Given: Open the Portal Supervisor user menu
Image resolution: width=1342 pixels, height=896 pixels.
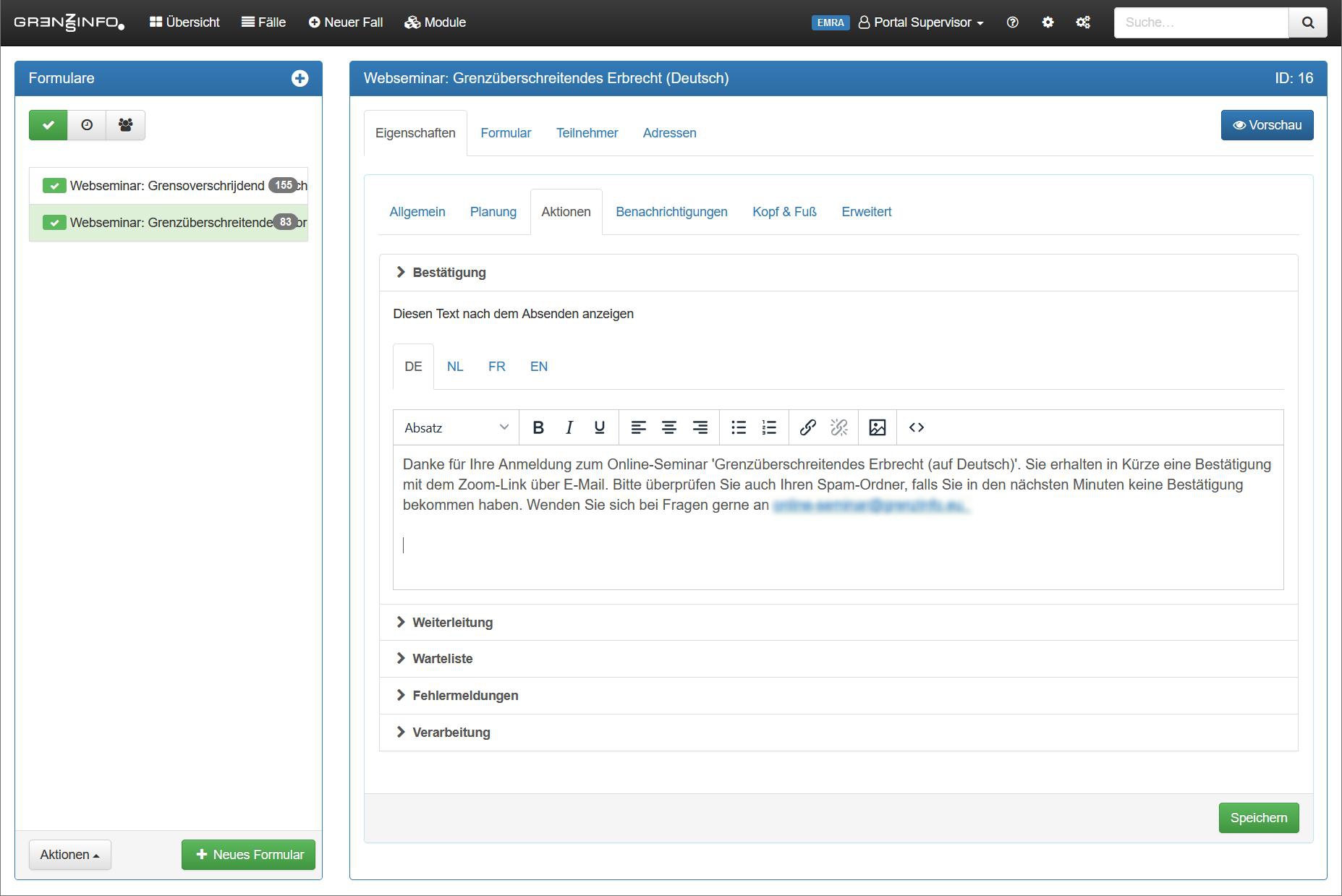Looking at the screenshot, I should click(921, 22).
